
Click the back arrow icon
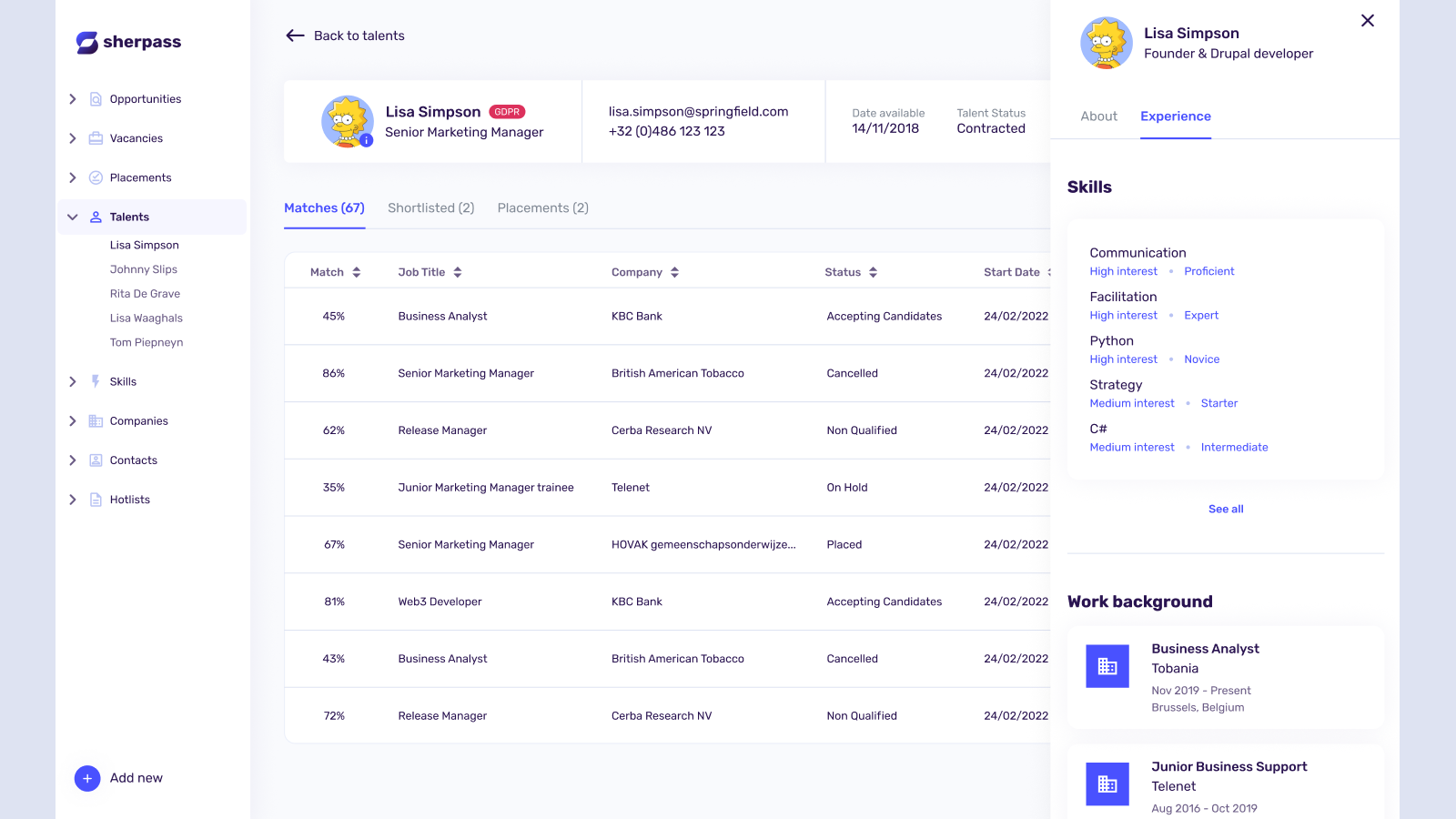coord(295,35)
